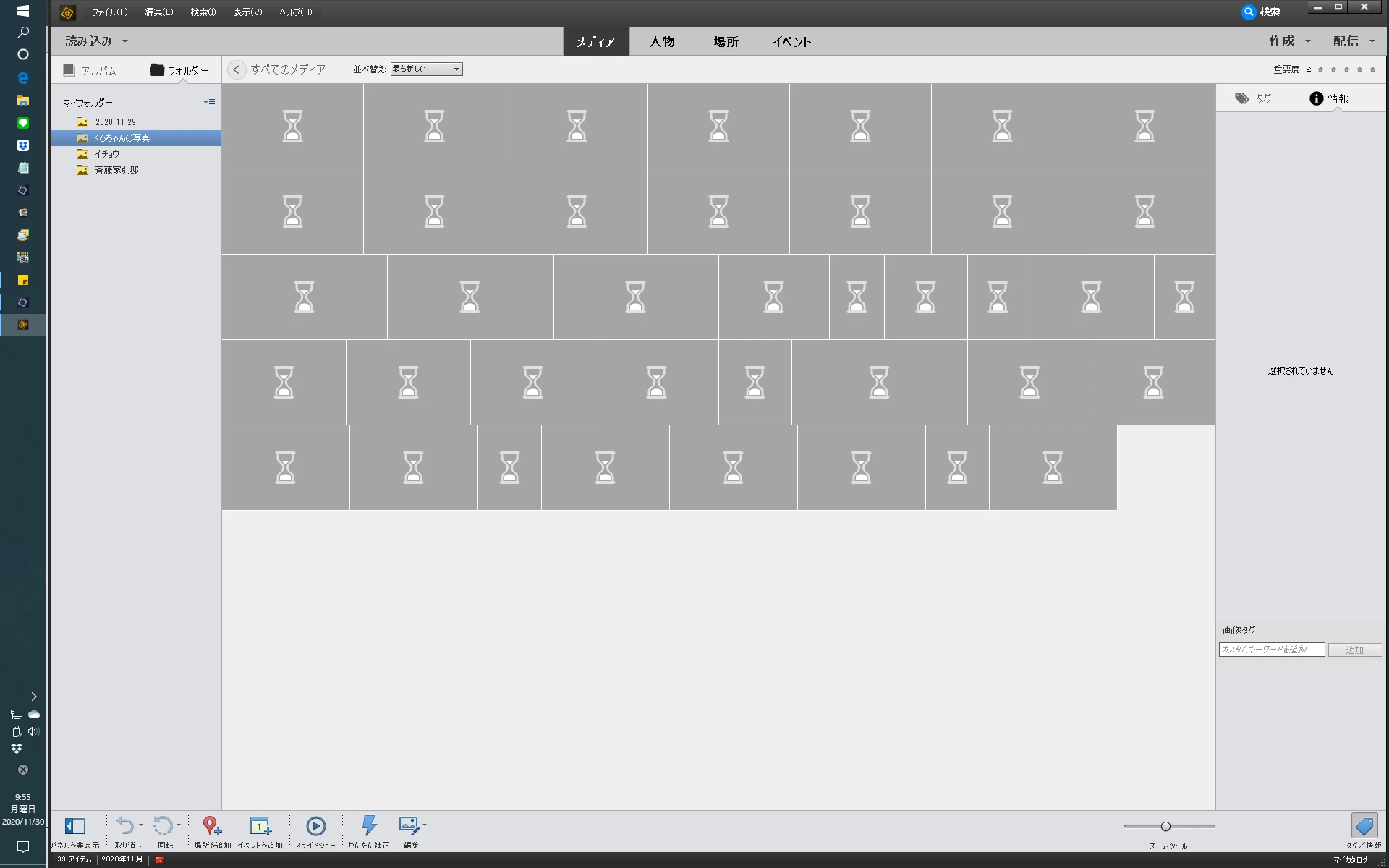The image size is (1389, 868).
Task: Click the Add Place (場所を追加) icon
Action: 211,826
